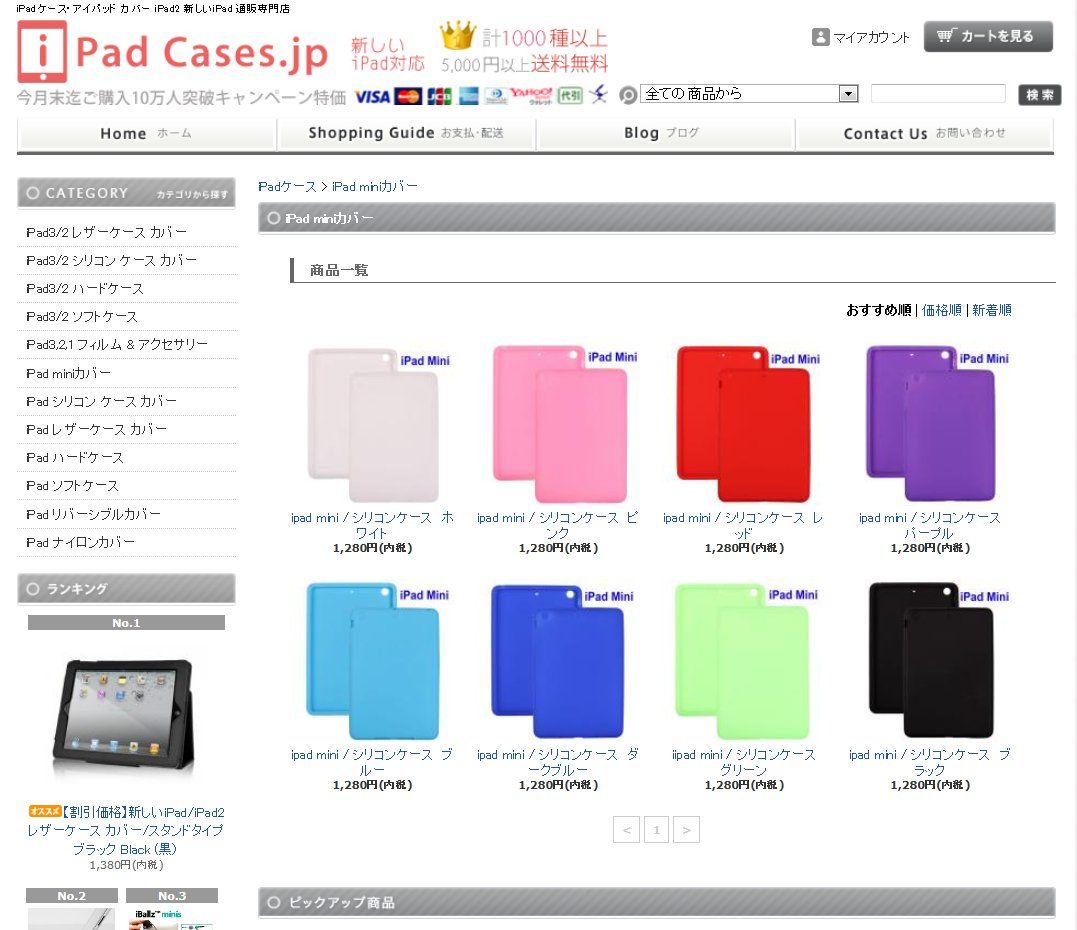Open green silicone iPad mini case image
This screenshot has height=930, width=1077.
tap(745, 661)
